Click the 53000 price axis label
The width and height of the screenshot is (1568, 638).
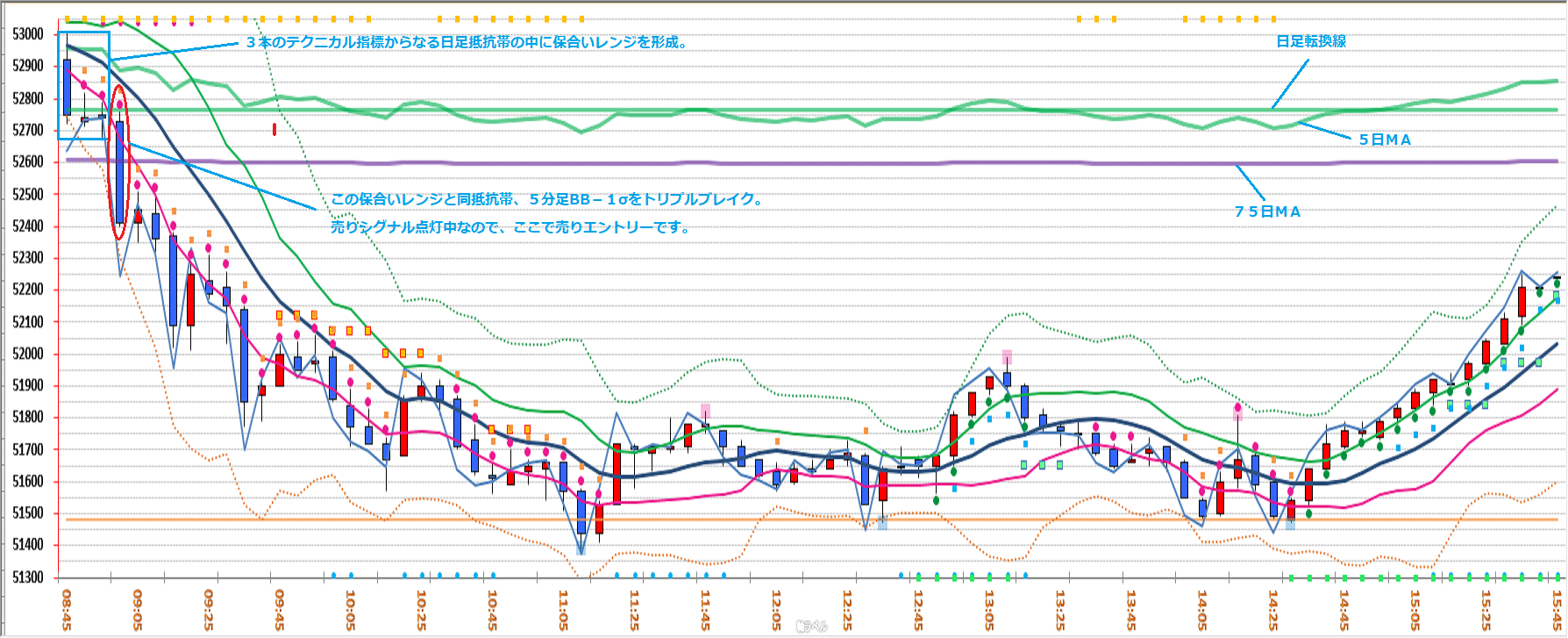tap(28, 34)
